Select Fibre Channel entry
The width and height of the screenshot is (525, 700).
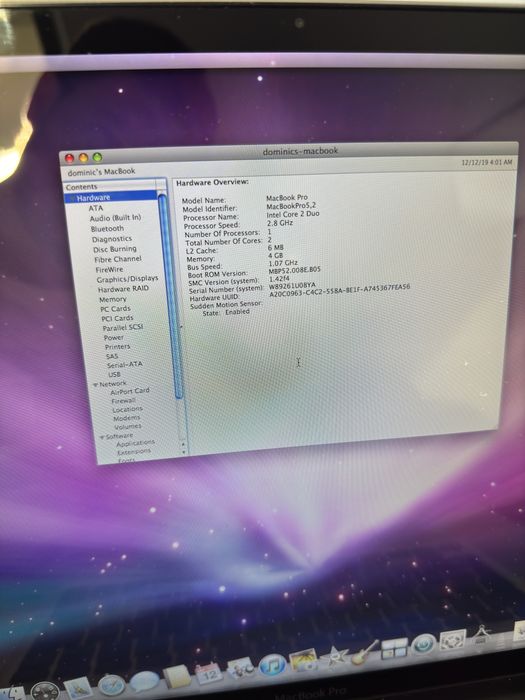pos(118,259)
